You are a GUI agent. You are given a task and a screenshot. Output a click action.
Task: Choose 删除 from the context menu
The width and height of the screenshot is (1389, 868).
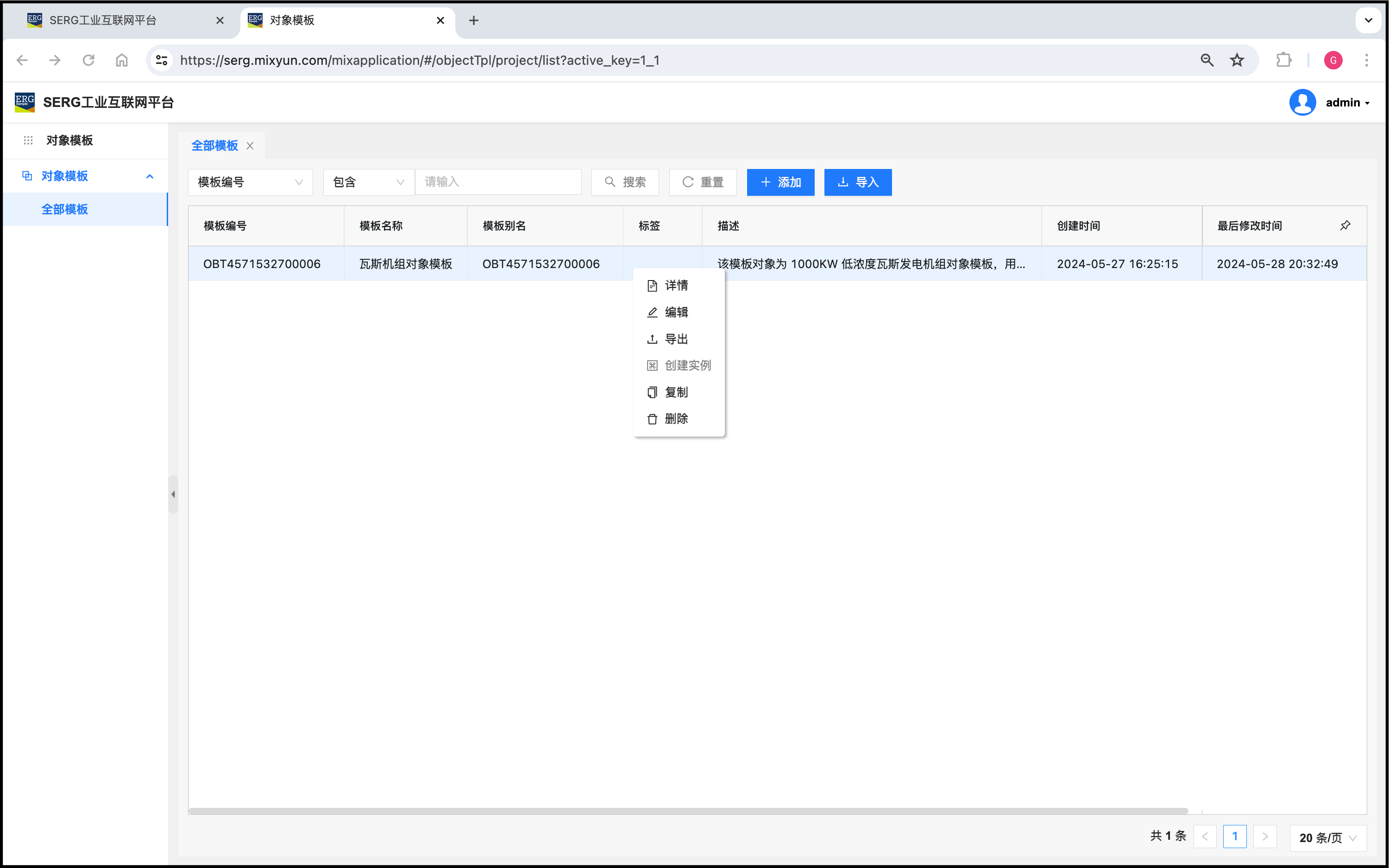coord(676,419)
